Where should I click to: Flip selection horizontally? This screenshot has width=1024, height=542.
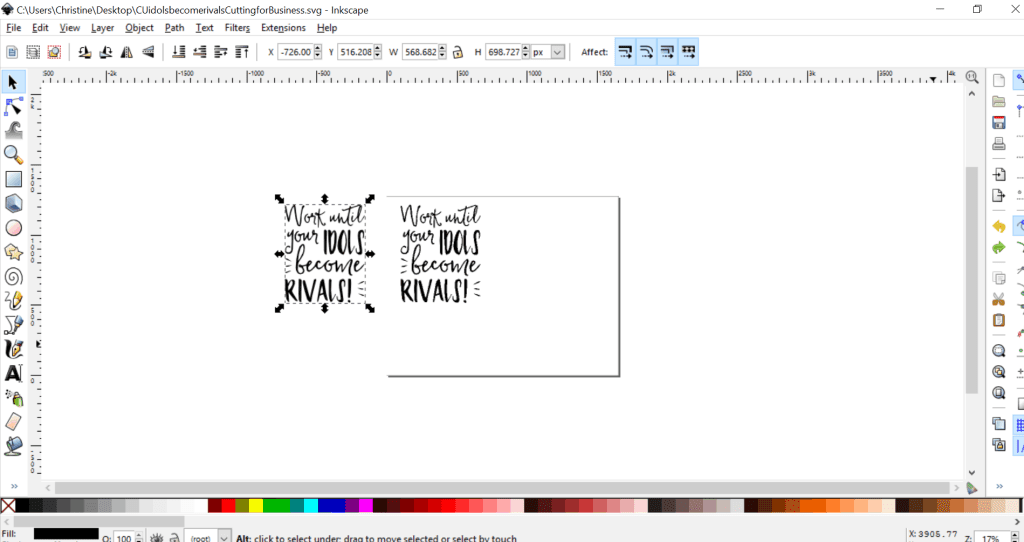(x=127, y=52)
